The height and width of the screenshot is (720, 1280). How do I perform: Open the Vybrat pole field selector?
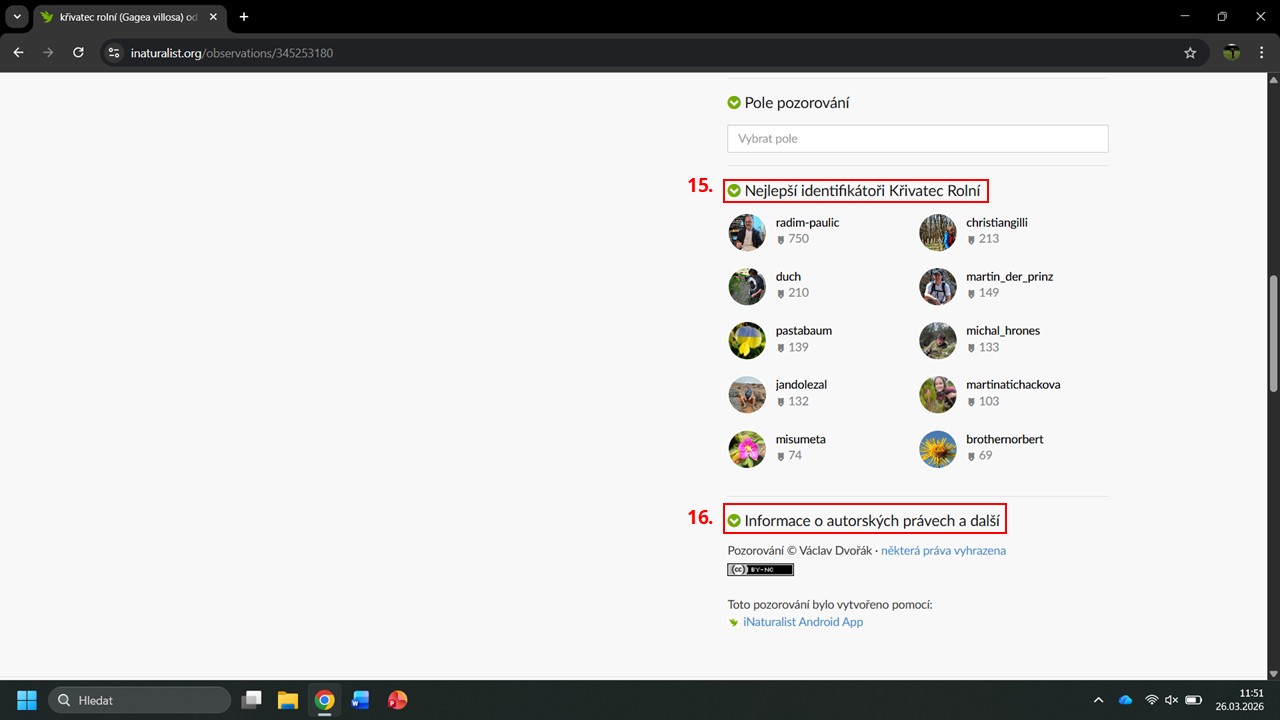tap(917, 139)
